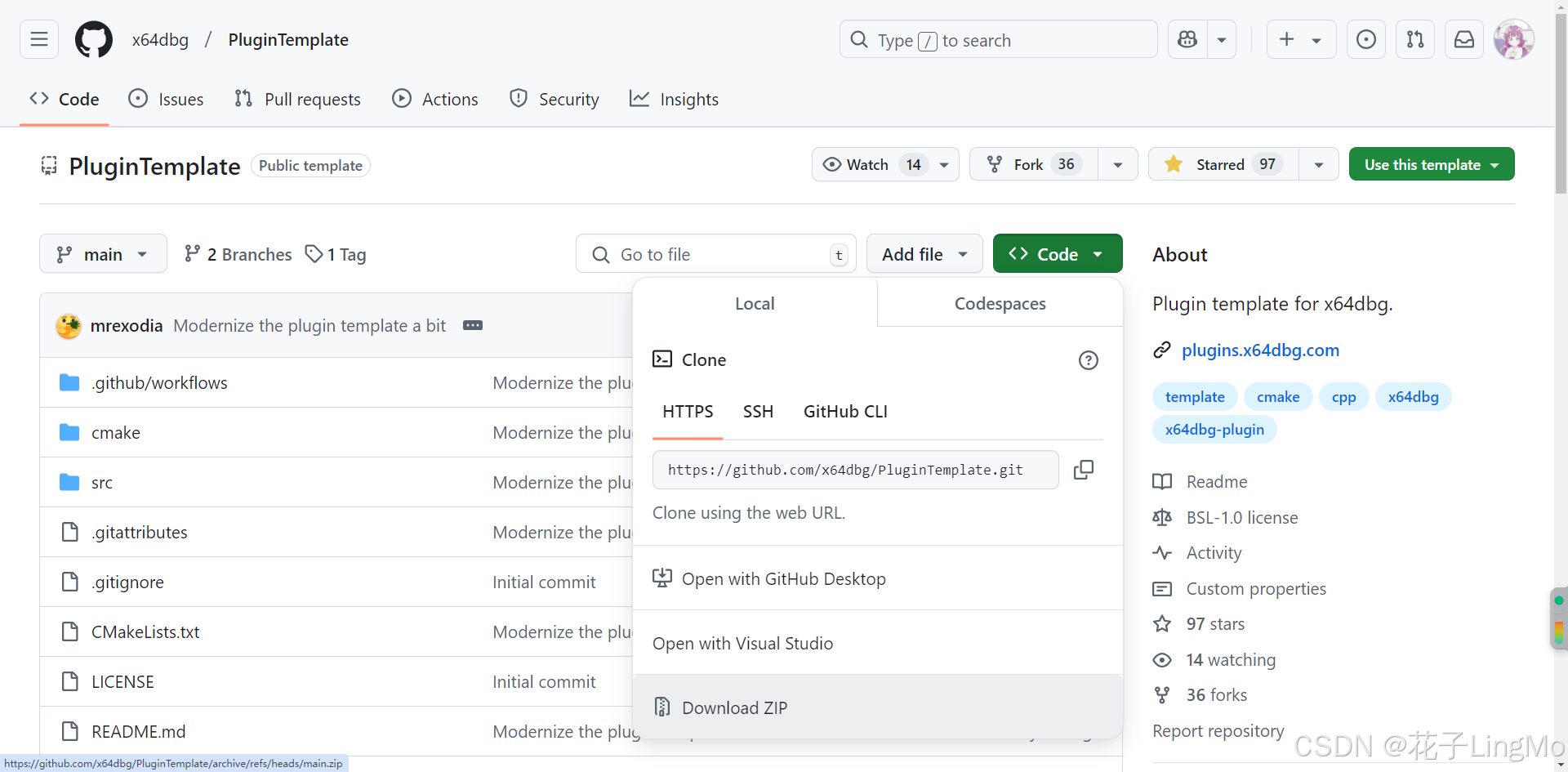Click the clone help question mark icon

point(1089,360)
